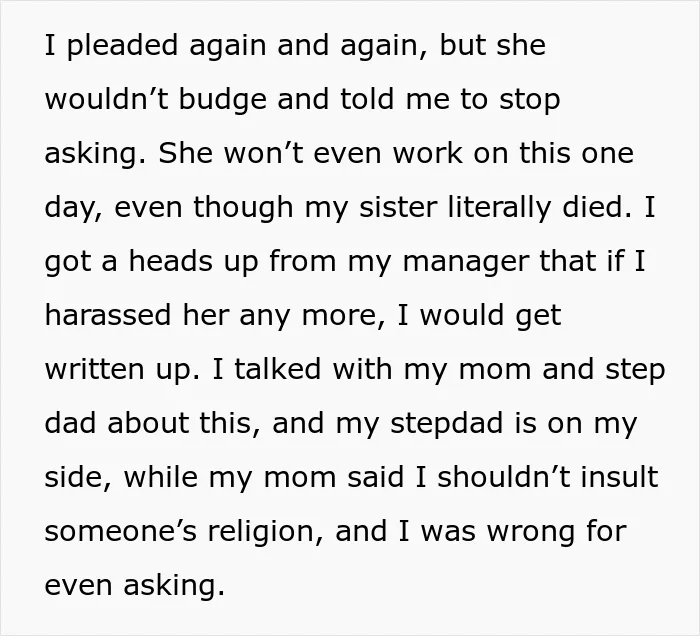The height and width of the screenshot is (636, 700).
Task: Click the phrase "even though"
Action: tap(203, 208)
